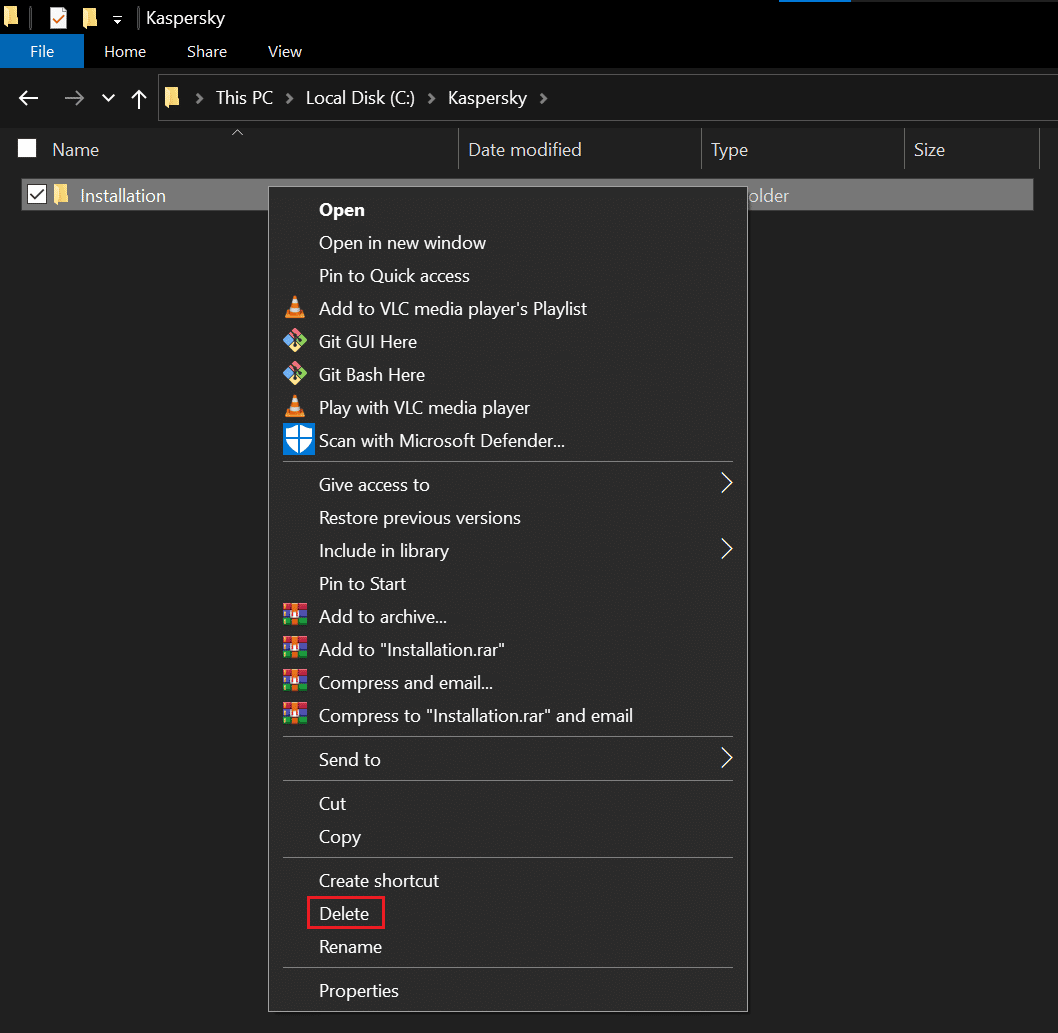Click the WinRAR icon beside Add to archive
Viewport: 1058px width, 1033px height.
click(295, 615)
